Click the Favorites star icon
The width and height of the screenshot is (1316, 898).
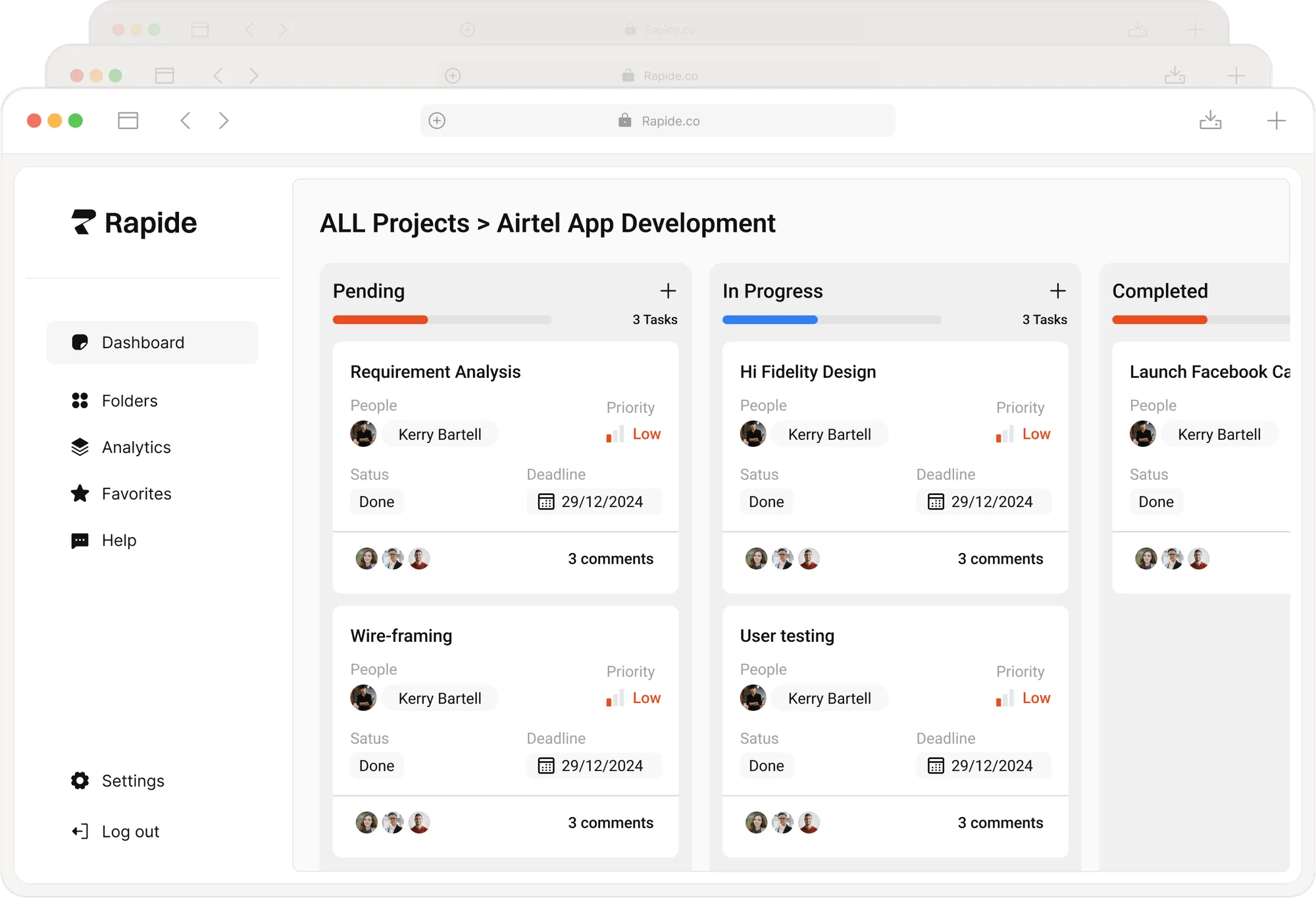[x=79, y=493]
